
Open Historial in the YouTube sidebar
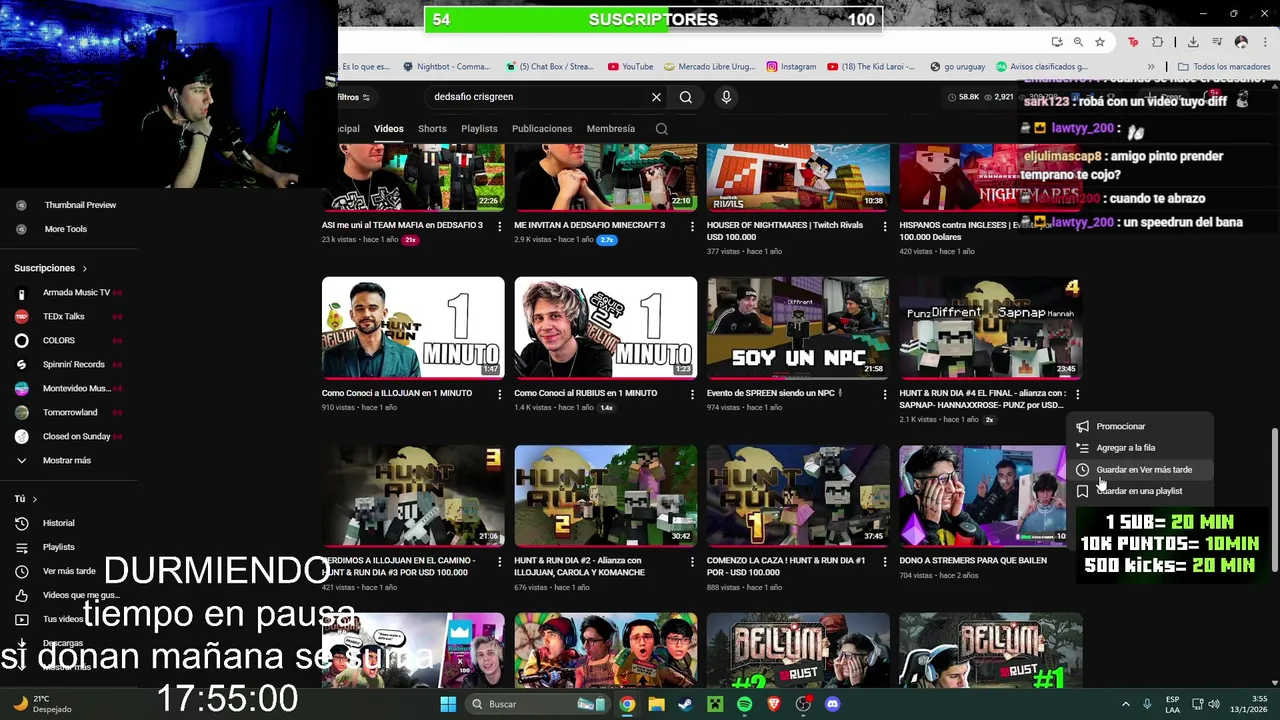58,523
